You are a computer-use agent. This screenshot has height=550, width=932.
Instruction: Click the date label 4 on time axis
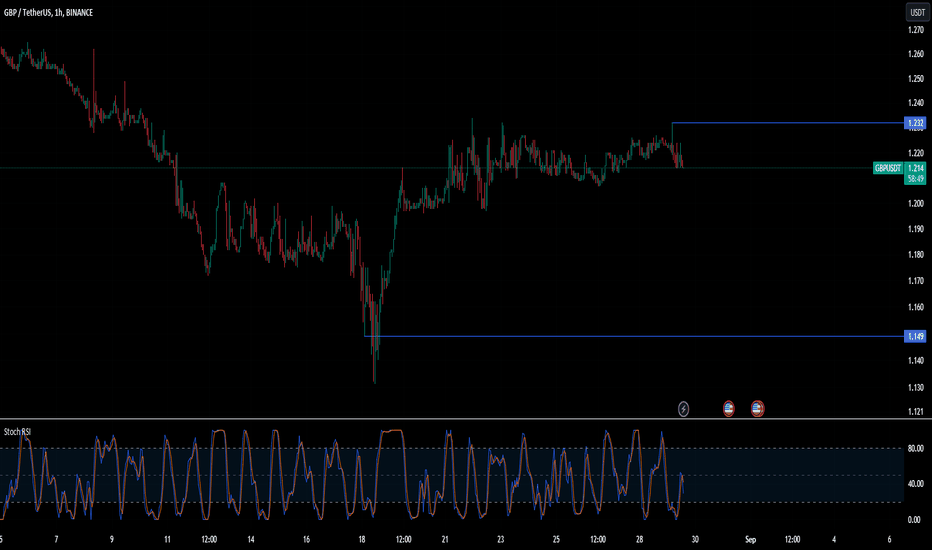point(834,539)
